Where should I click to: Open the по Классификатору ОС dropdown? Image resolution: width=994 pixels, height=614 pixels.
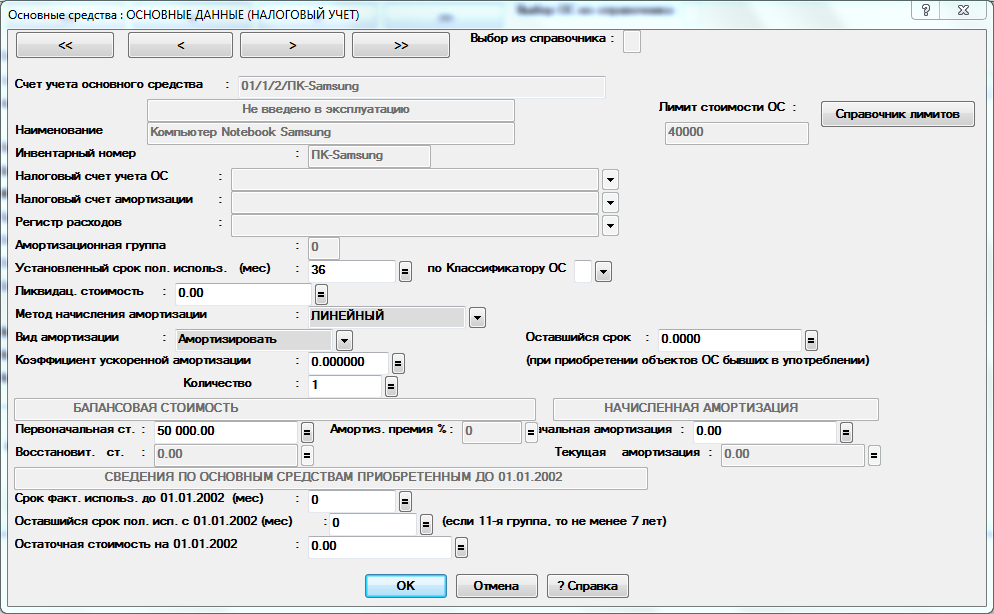603,271
